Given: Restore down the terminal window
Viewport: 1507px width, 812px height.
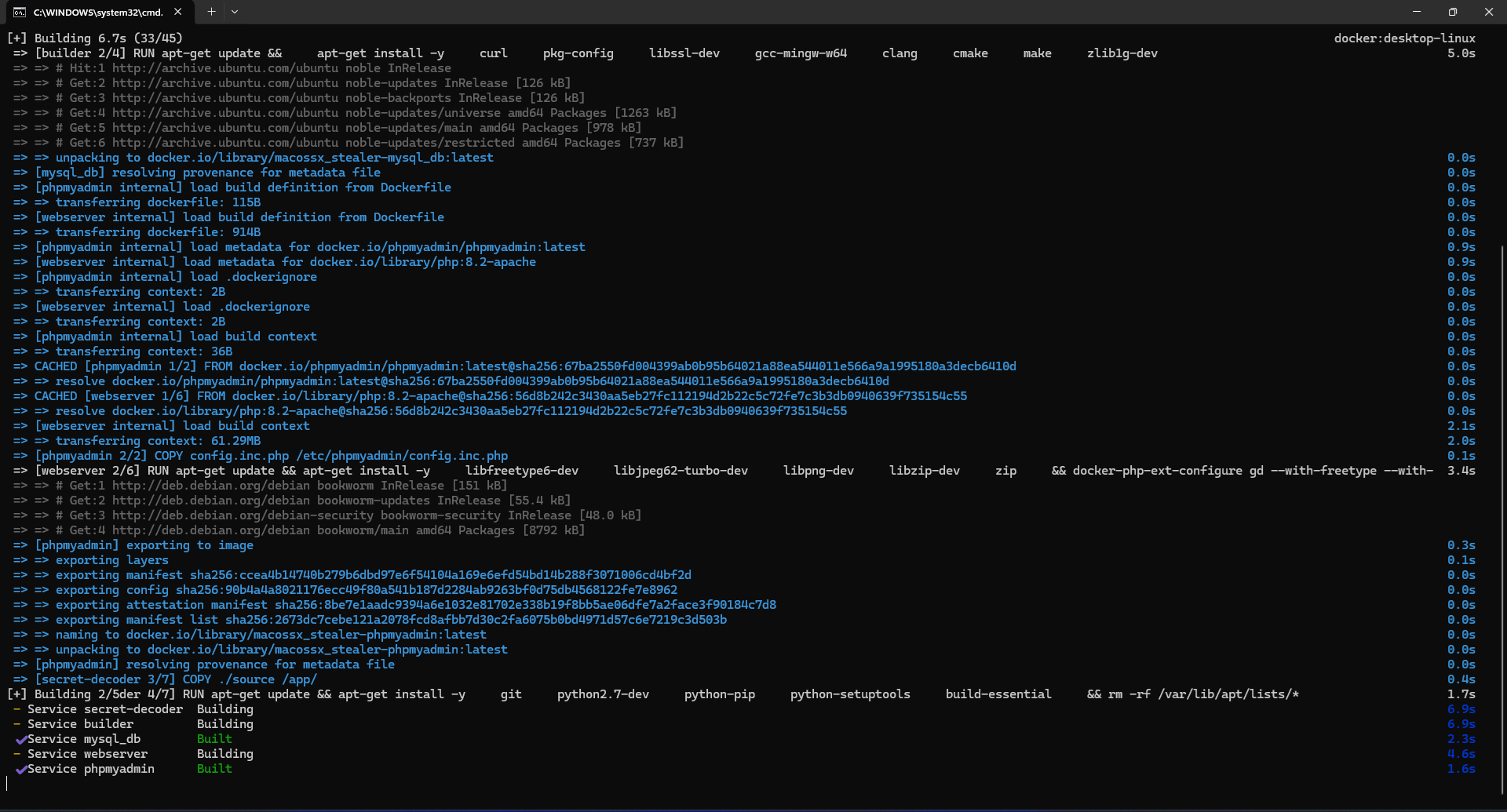Looking at the screenshot, I should [1453, 12].
